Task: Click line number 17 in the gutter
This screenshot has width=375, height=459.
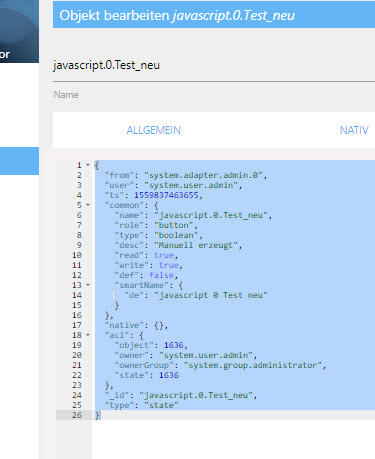Action: point(77,325)
